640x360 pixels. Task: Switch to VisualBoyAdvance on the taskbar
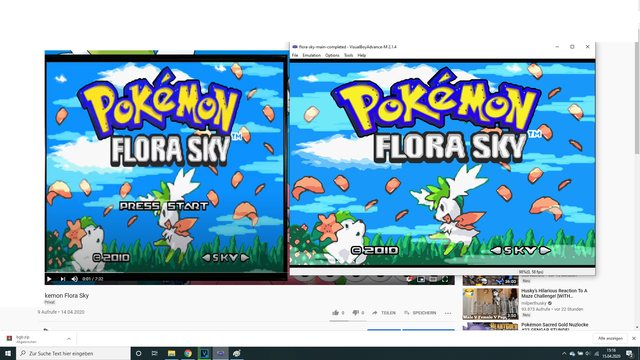coord(220,353)
